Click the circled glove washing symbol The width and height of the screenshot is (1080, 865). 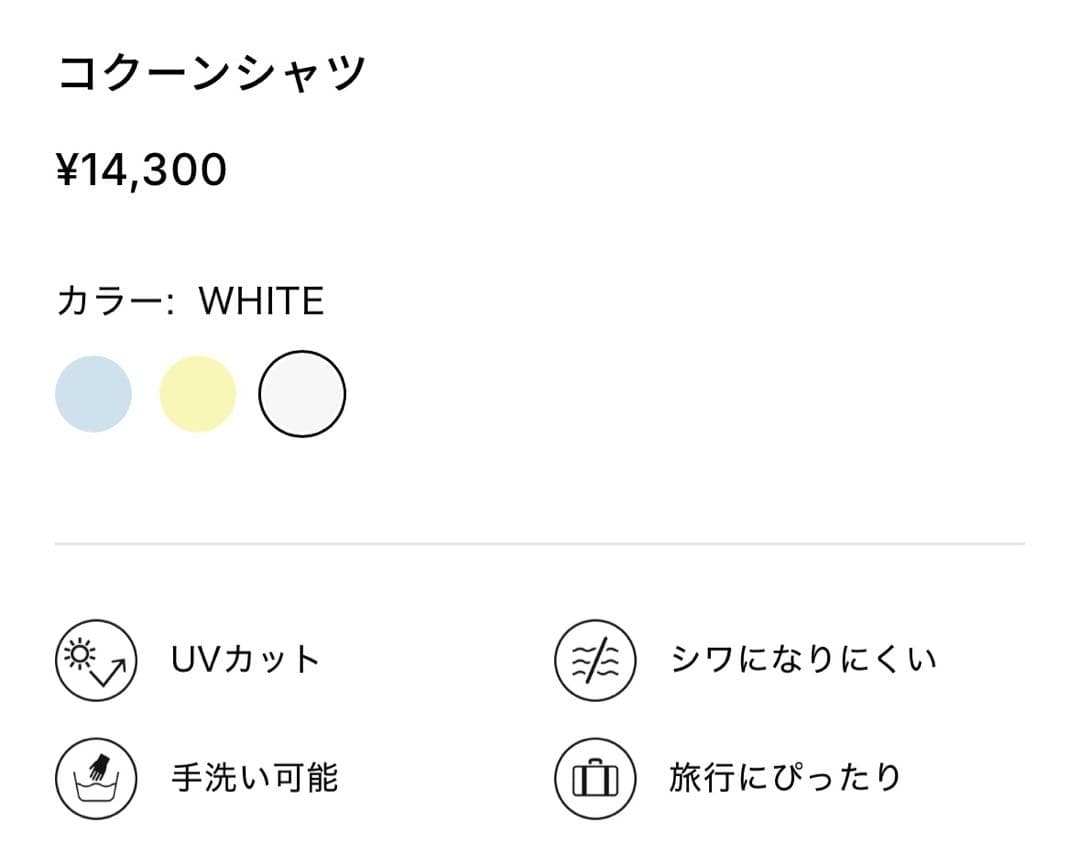(x=95, y=779)
